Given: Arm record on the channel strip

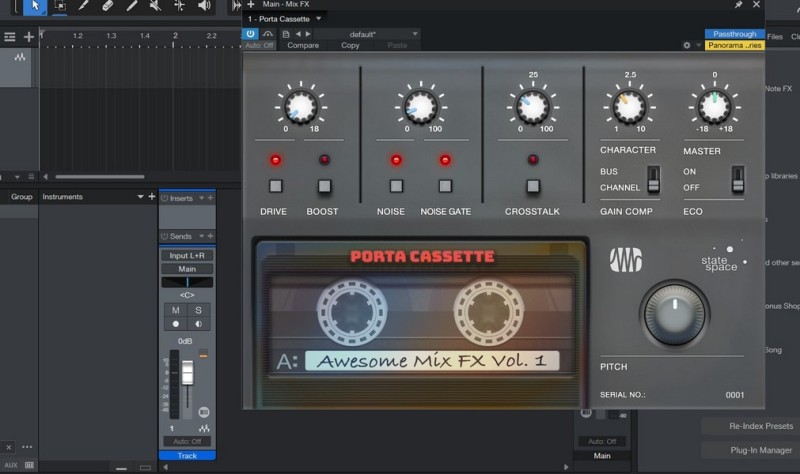Looking at the screenshot, I should coord(176,324).
